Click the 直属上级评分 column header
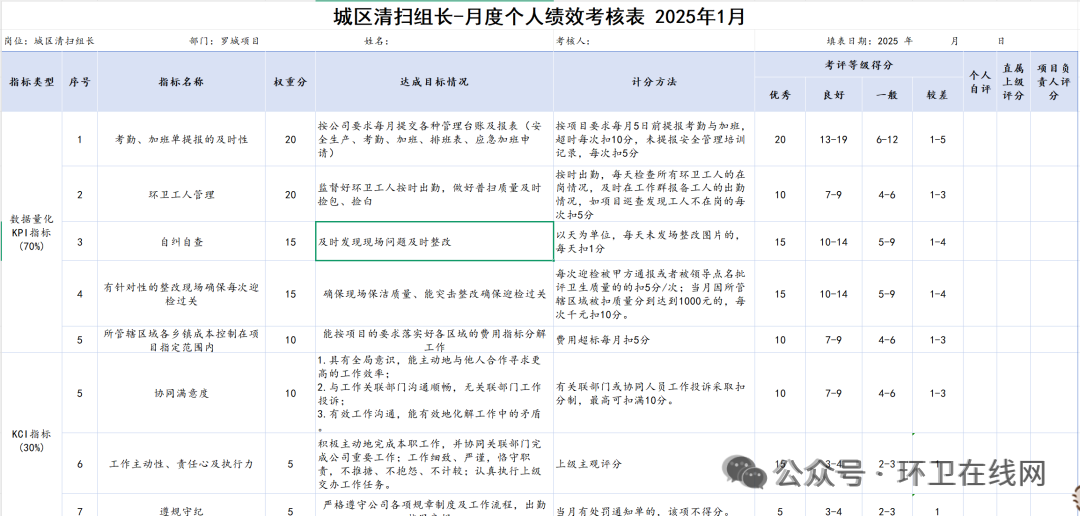This screenshot has width=1080, height=516. tap(1013, 82)
